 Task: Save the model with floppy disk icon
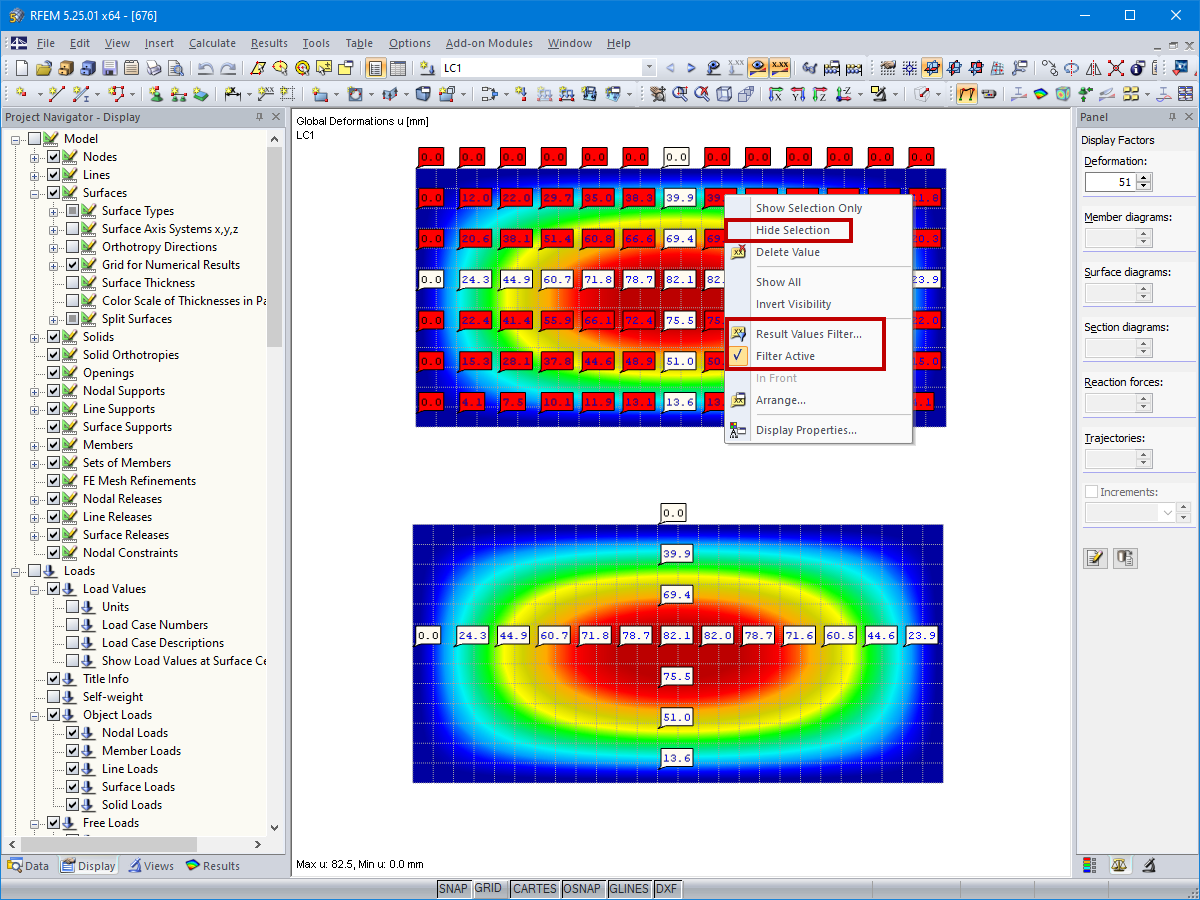pyautogui.click(x=110, y=68)
